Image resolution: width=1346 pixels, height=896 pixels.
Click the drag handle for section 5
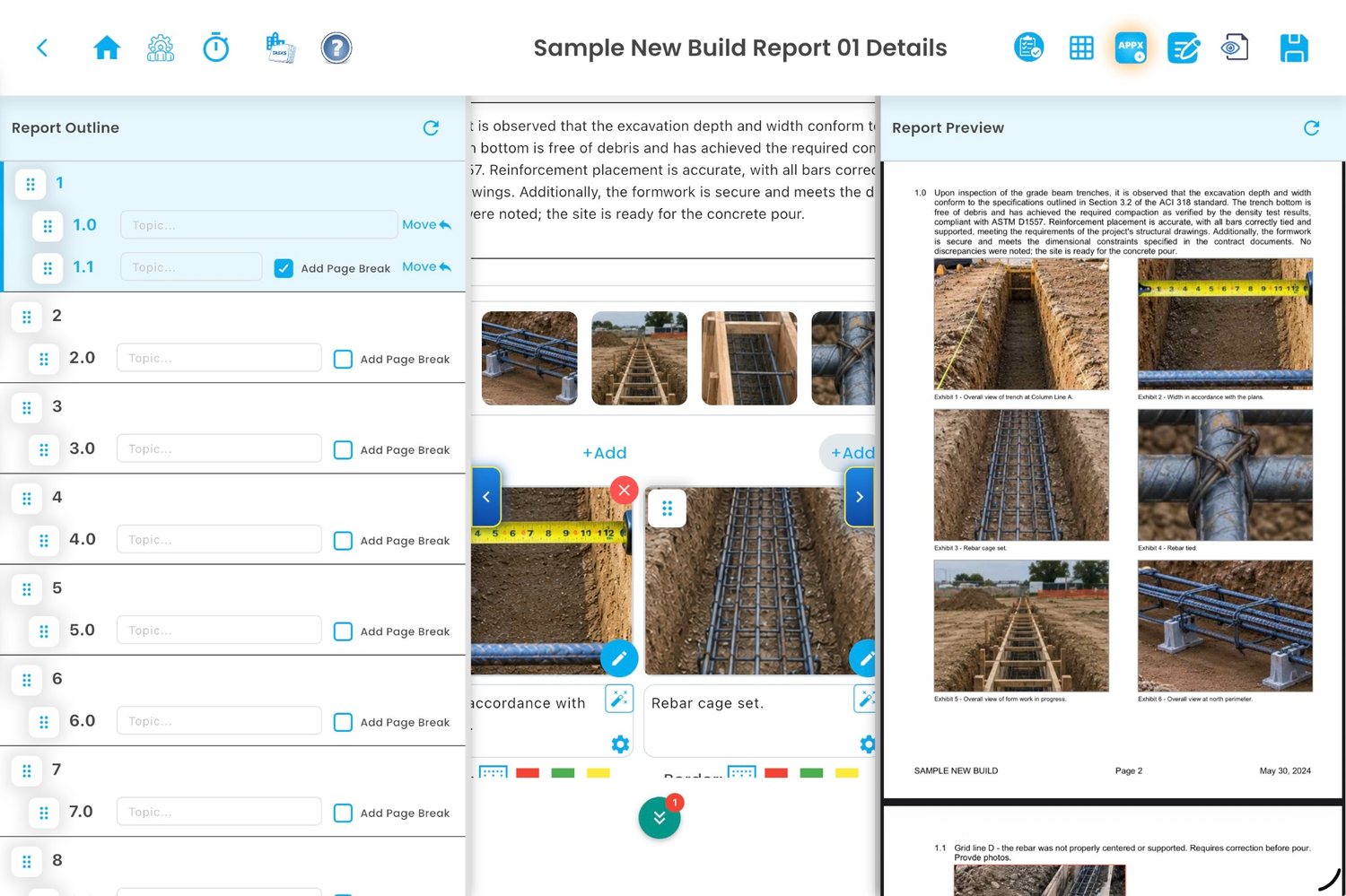[x=27, y=589]
